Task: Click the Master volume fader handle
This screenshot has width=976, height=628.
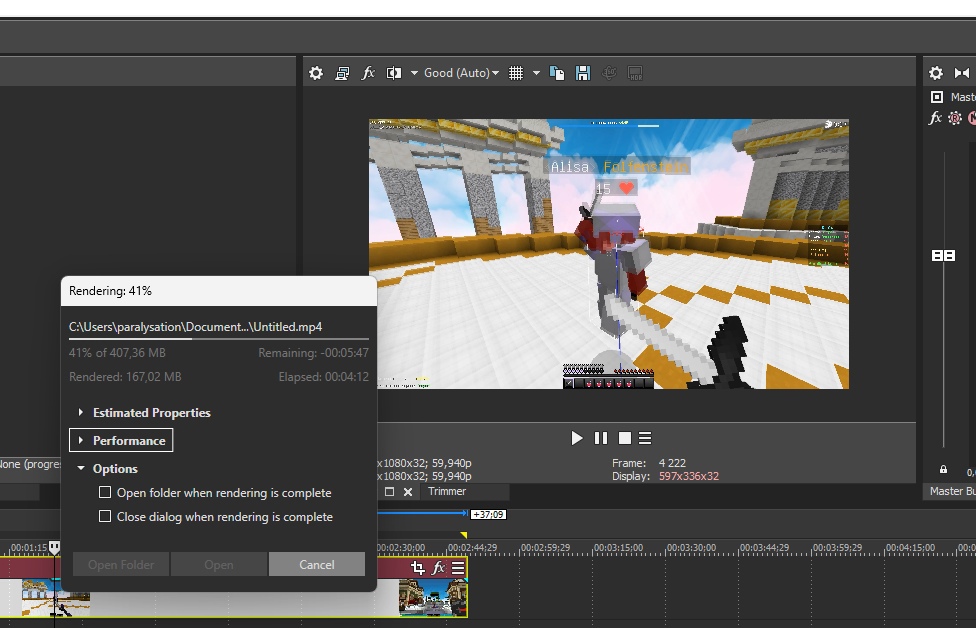Action: [x=943, y=256]
